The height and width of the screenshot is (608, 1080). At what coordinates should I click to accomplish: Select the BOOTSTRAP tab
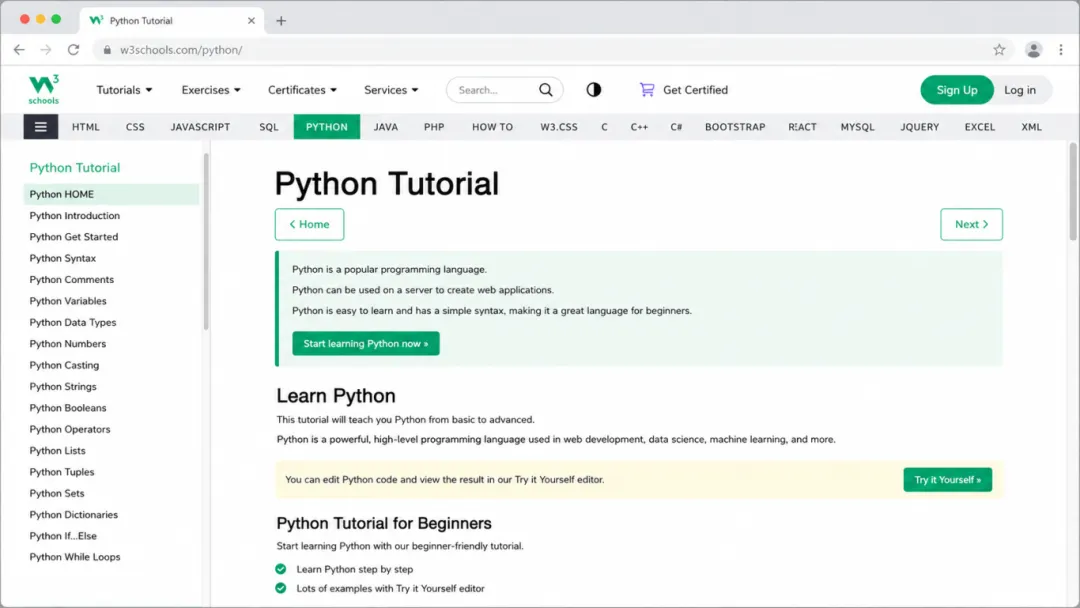point(735,127)
